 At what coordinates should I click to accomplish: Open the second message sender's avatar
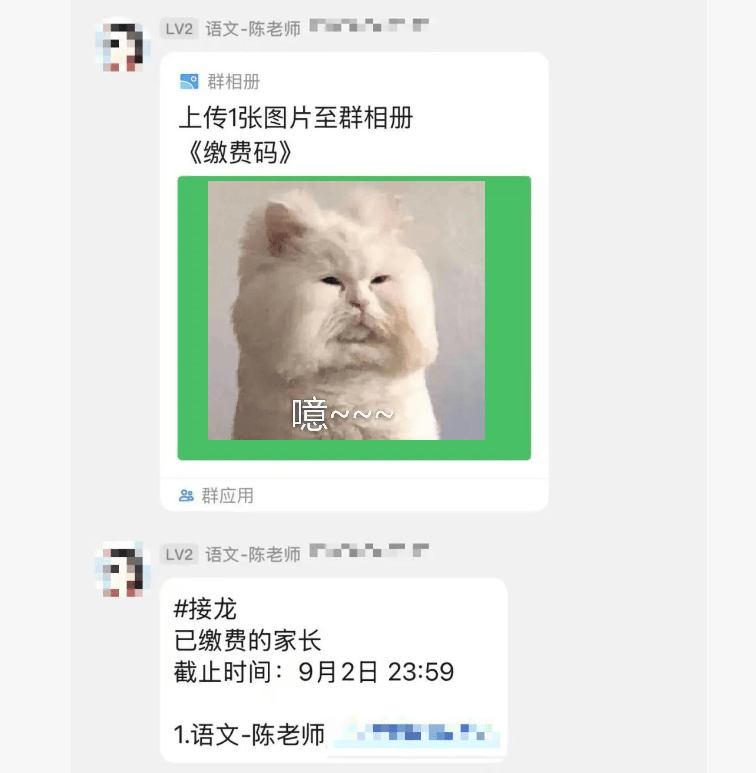tap(123, 570)
